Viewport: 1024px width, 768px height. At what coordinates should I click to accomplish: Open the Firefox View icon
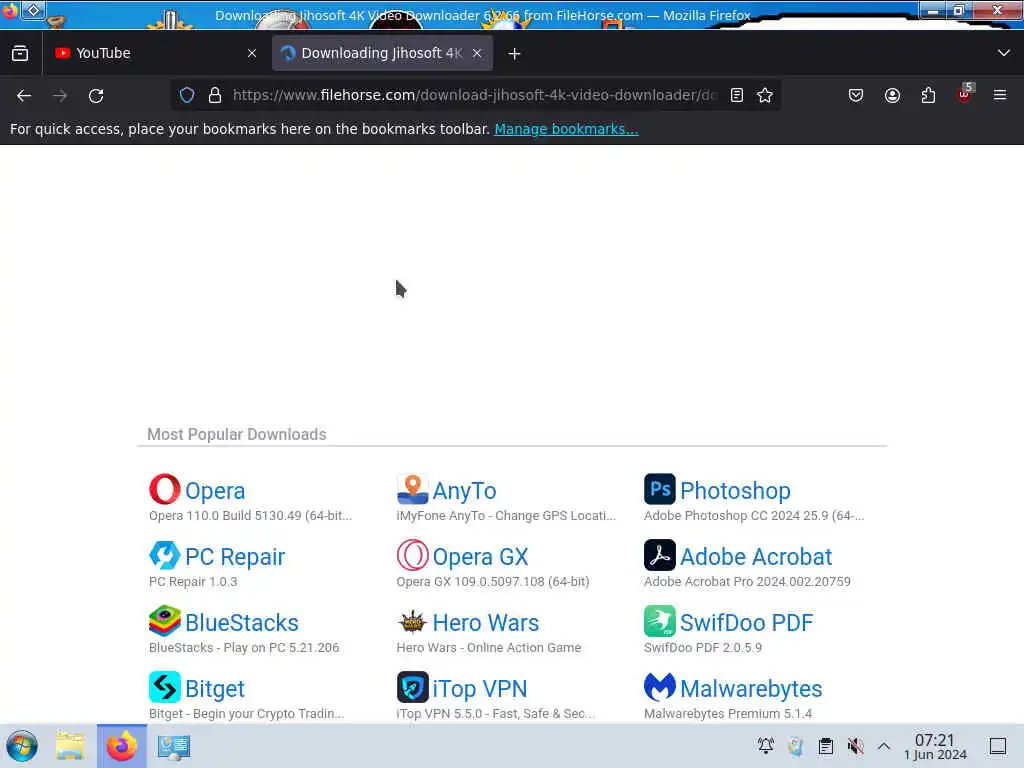tap(20, 53)
